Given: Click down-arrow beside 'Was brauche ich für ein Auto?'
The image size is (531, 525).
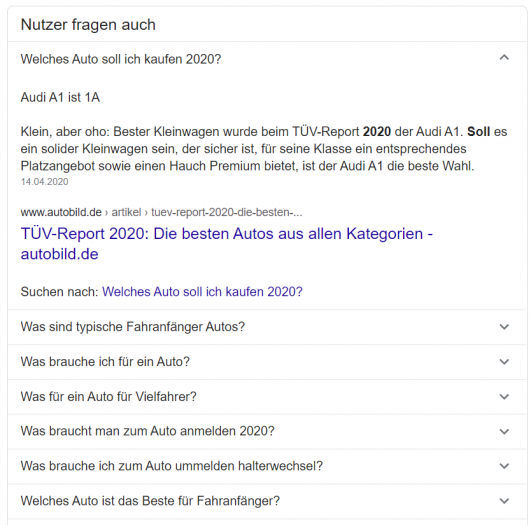Looking at the screenshot, I should click(x=504, y=362).
